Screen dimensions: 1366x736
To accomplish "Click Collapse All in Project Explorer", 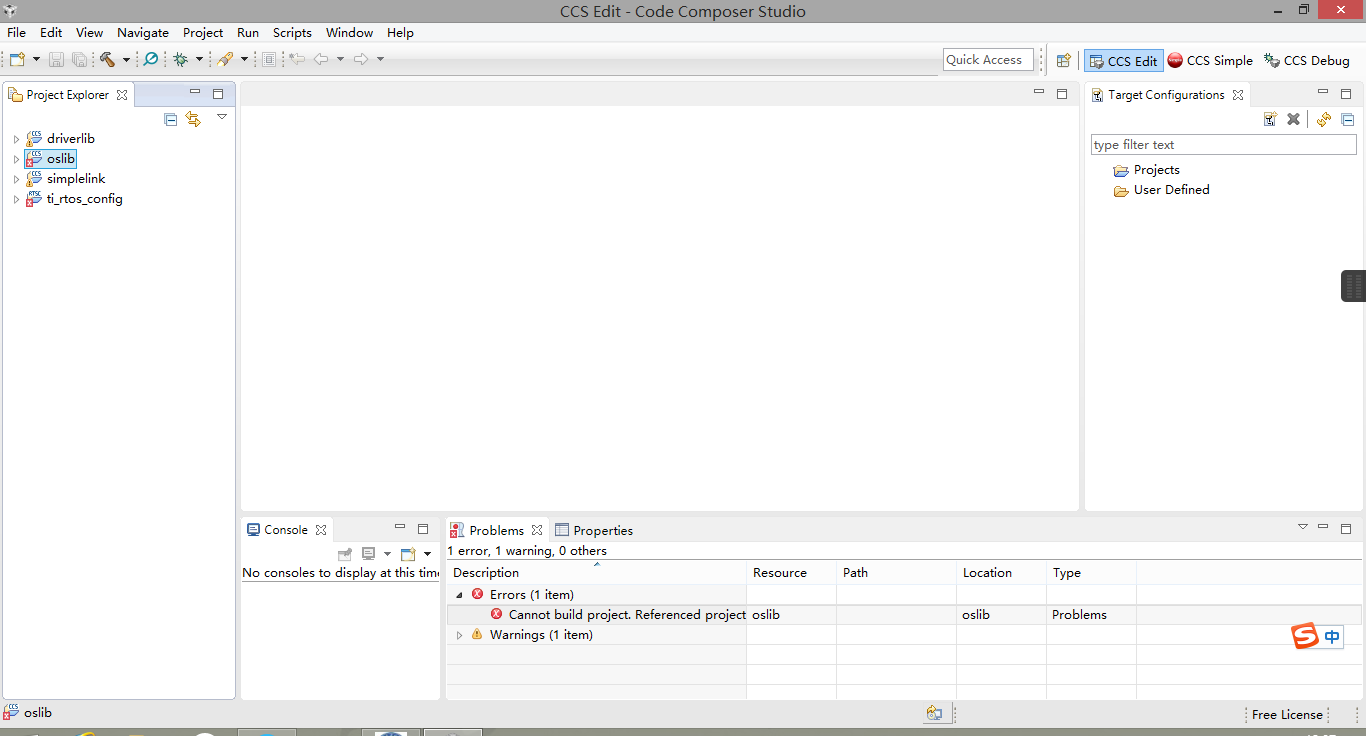I will (170, 119).
